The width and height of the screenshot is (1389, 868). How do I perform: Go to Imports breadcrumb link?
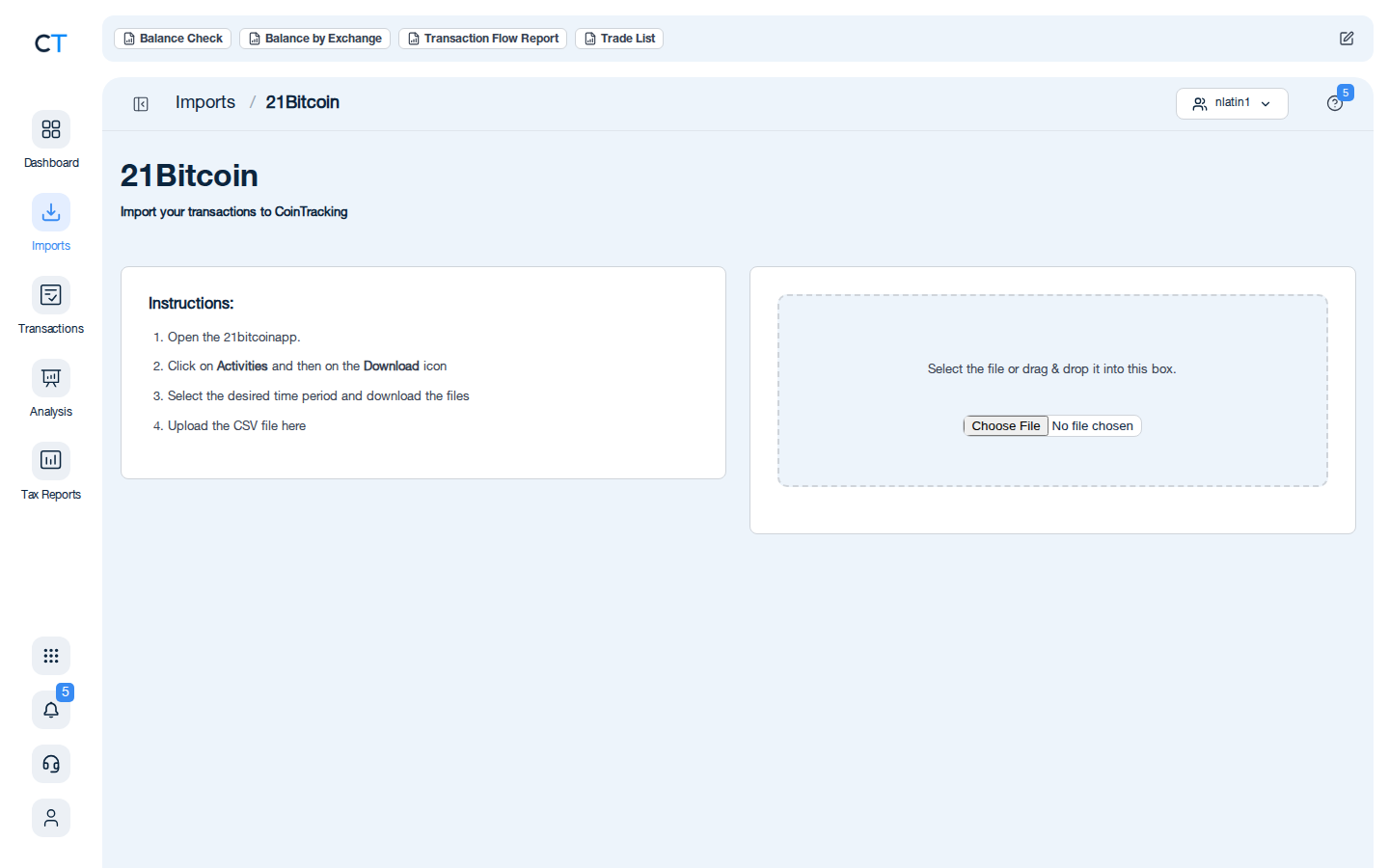point(205,102)
